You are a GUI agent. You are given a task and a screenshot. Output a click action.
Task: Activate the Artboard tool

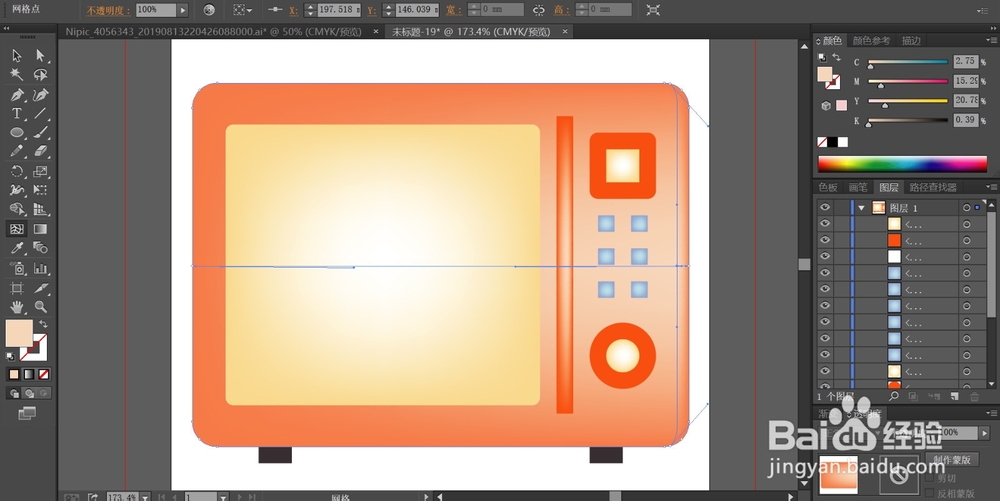pyautogui.click(x=17, y=288)
